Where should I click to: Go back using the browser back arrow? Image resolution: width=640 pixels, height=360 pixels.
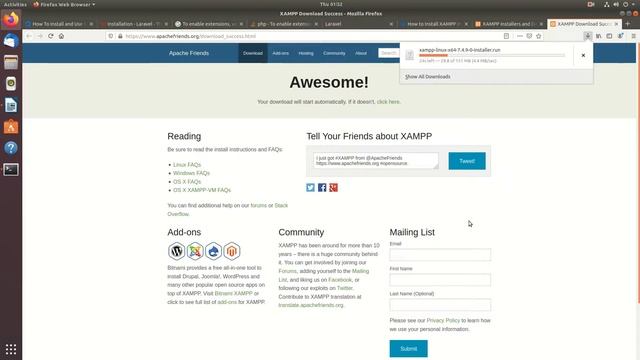(x=29, y=36)
